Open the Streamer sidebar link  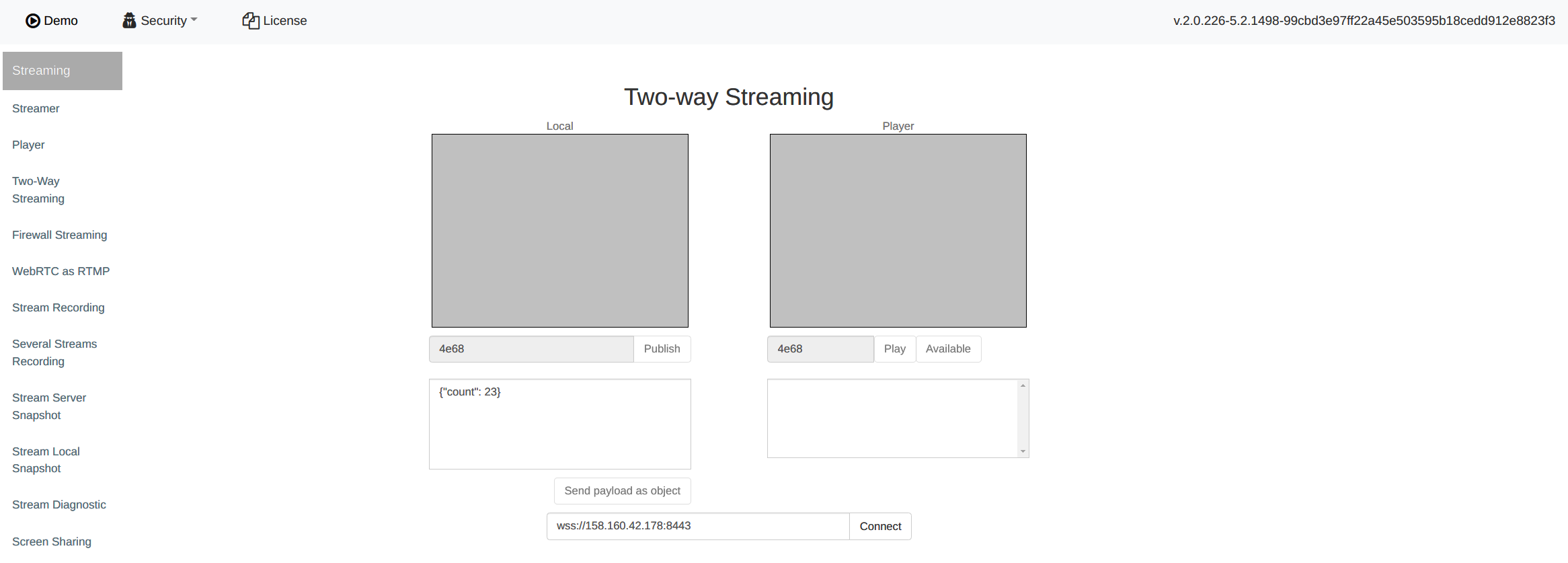coord(36,108)
